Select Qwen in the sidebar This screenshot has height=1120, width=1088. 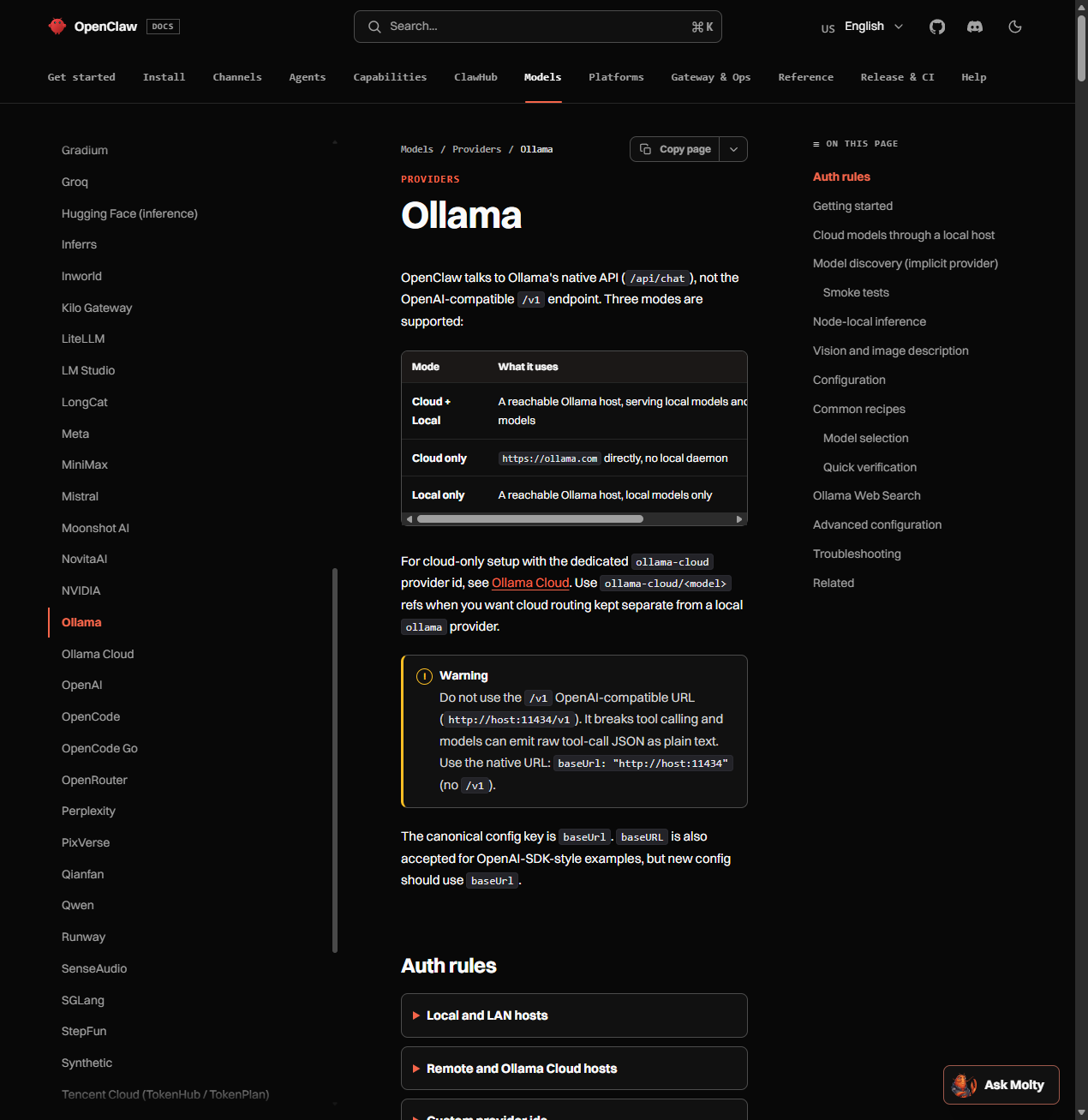[78, 905]
